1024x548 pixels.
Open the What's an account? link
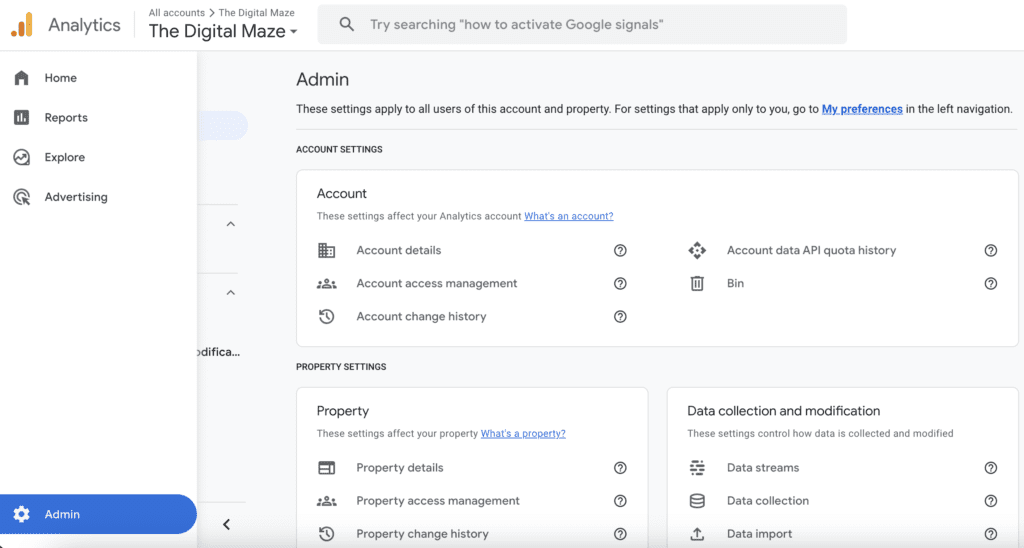[568, 216]
